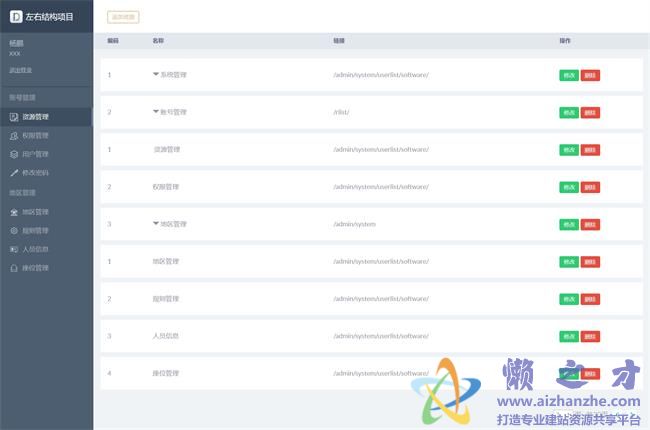Viewport: 650px width, 430px height.
Task: Collapse the 账号管理 table row arrow
Action: pyautogui.click(x=156, y=112)
